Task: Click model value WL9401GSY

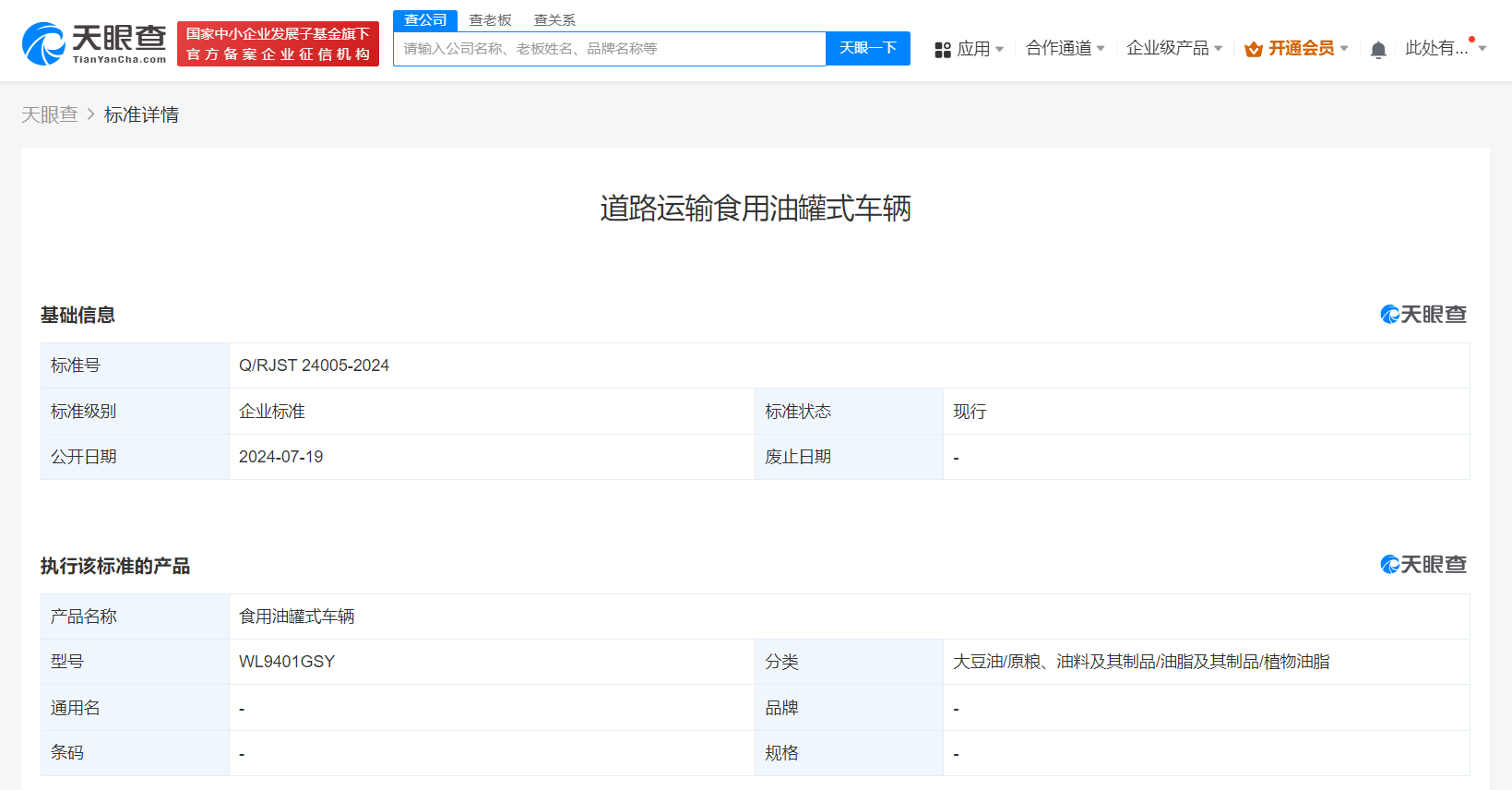Action: (287, 662)
